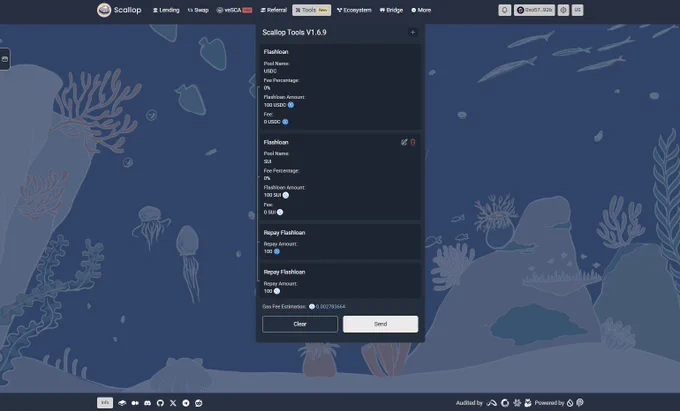Click the Clear button
The image size is (680, 411).
pyautogui.click(x=300, y=324)
